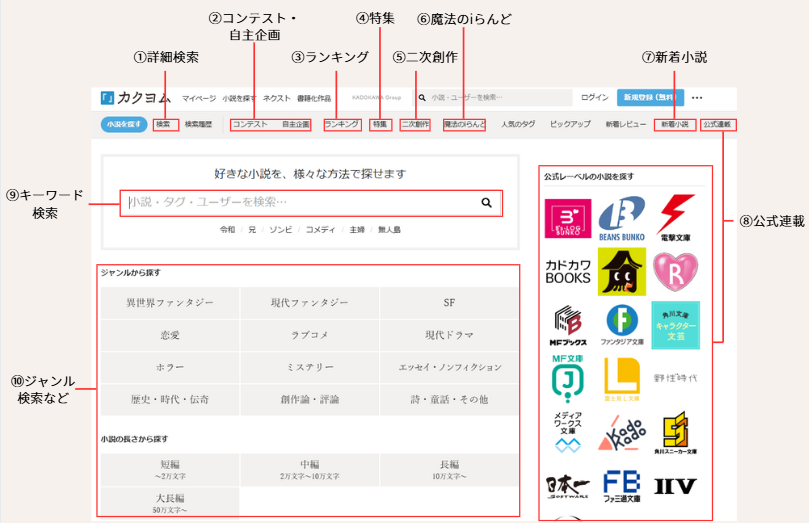Click the ゾンビ suggested keyword link
809x523 pixels.
(282, 229)
